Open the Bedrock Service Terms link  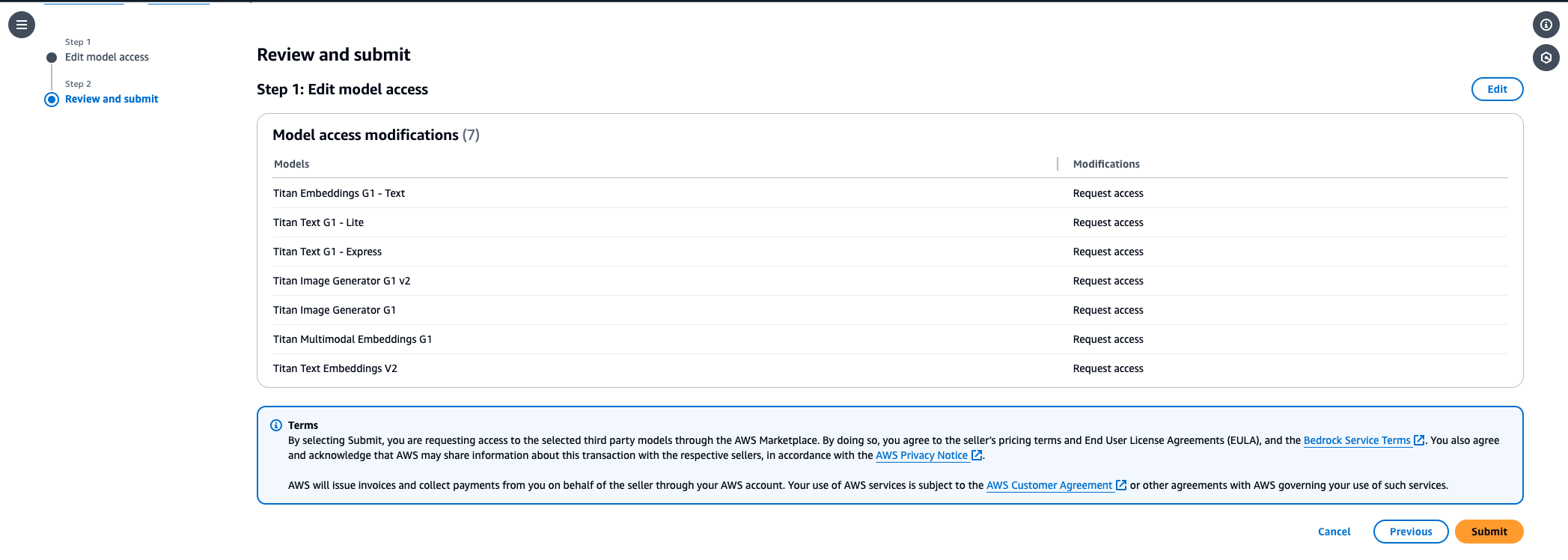click(x=1357, y=440)
